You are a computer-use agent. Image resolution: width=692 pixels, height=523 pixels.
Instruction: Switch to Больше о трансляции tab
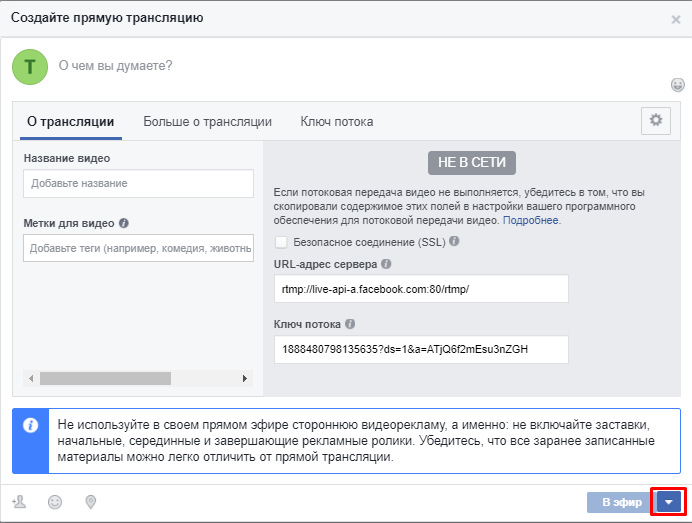point(207,122)
